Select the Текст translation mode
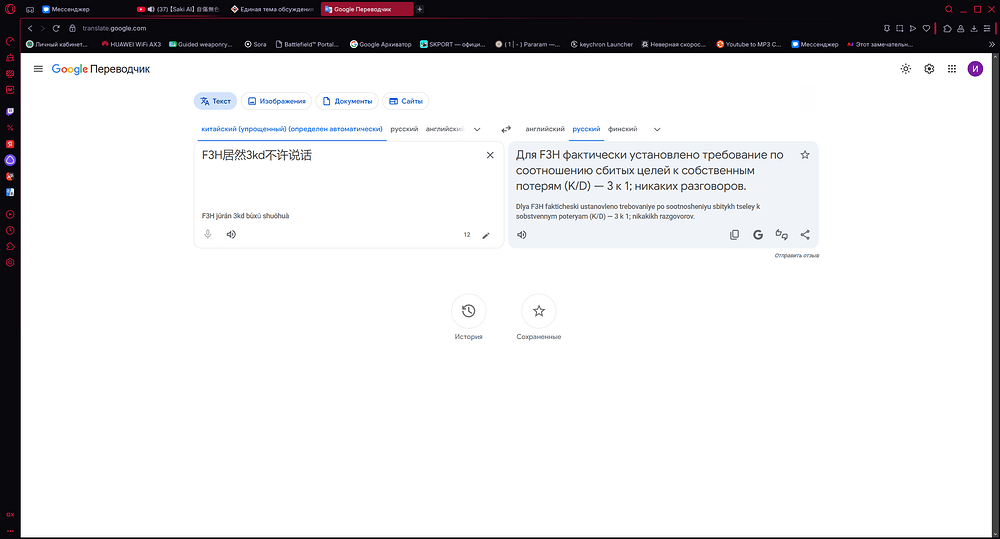 pyautogui.click(x=216, y=101)
